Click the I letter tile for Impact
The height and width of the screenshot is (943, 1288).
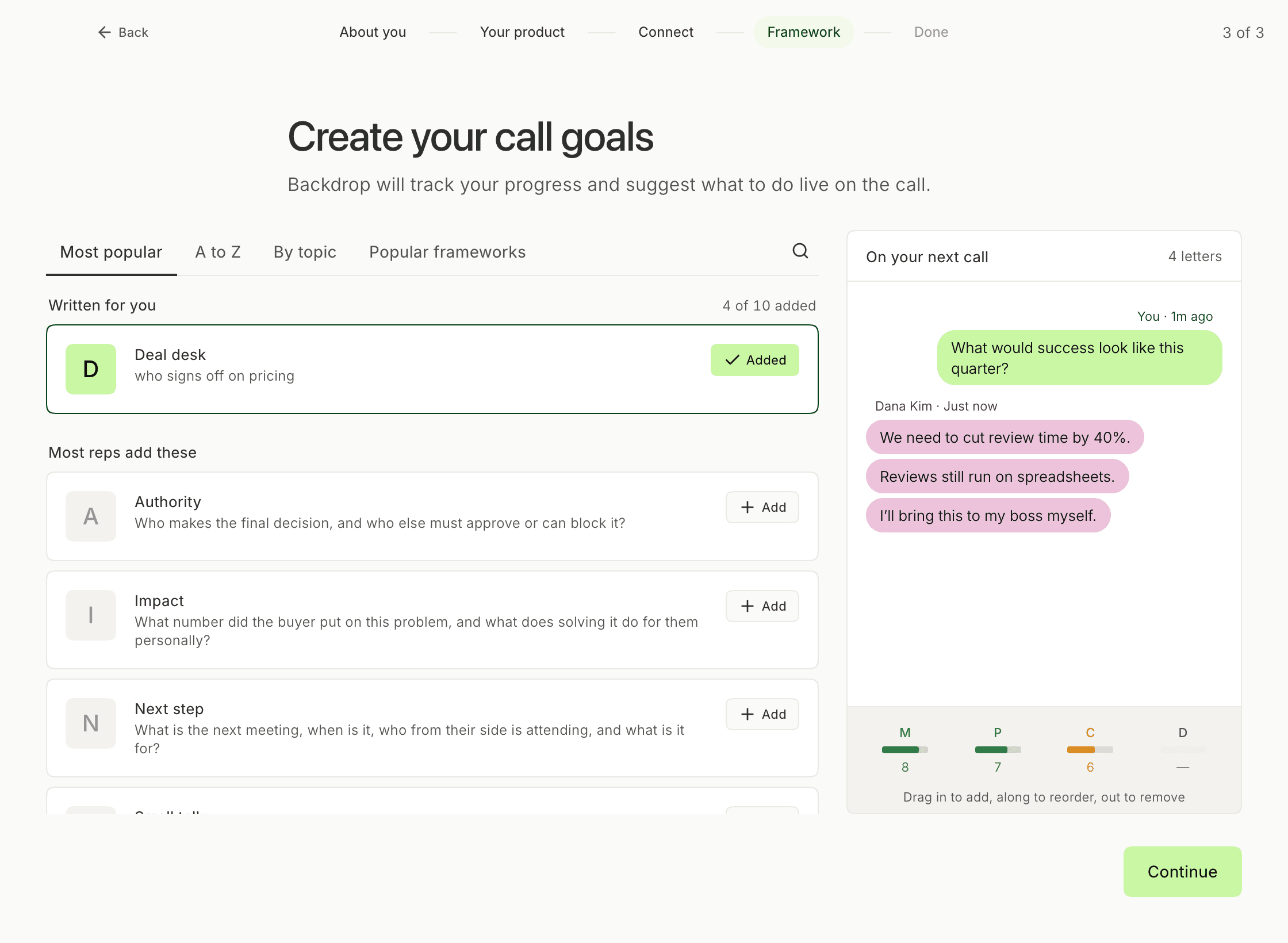click(91, 615)
